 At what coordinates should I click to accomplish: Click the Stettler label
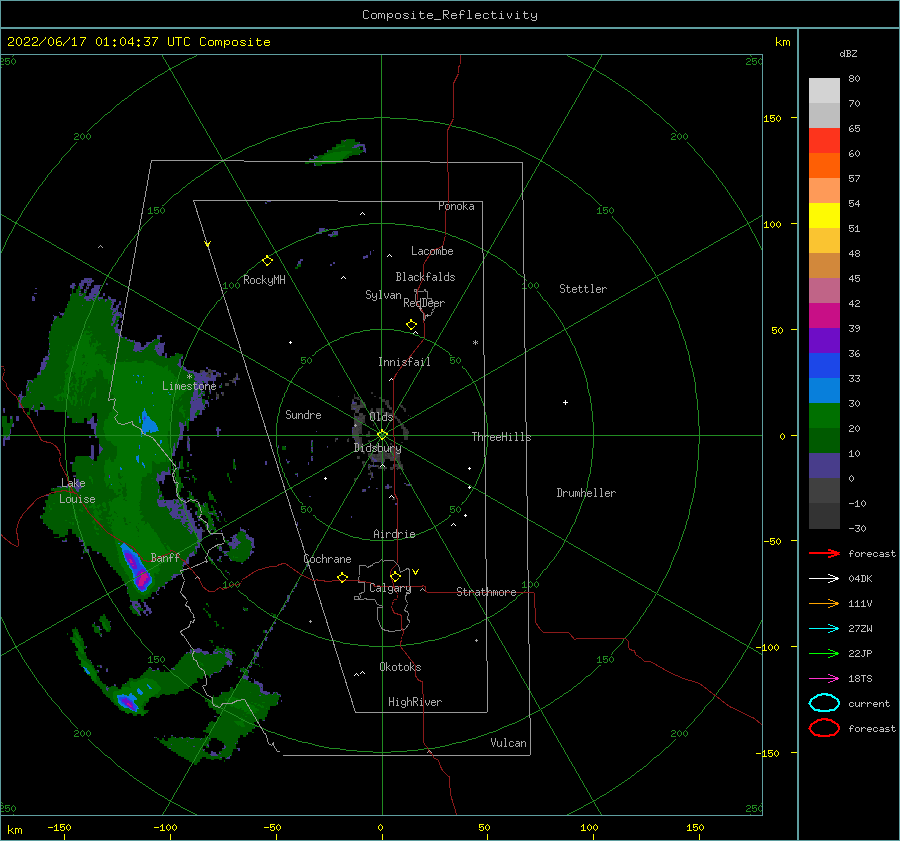[583, 289]
